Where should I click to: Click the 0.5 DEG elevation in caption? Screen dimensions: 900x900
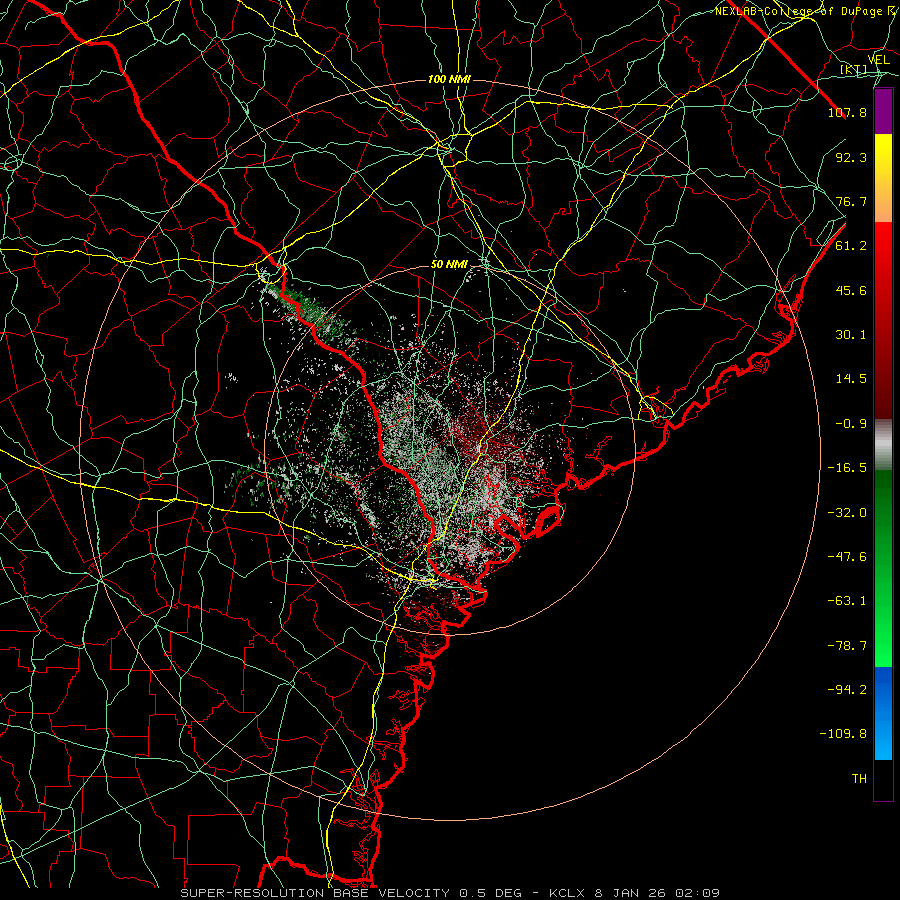(490, 893)
